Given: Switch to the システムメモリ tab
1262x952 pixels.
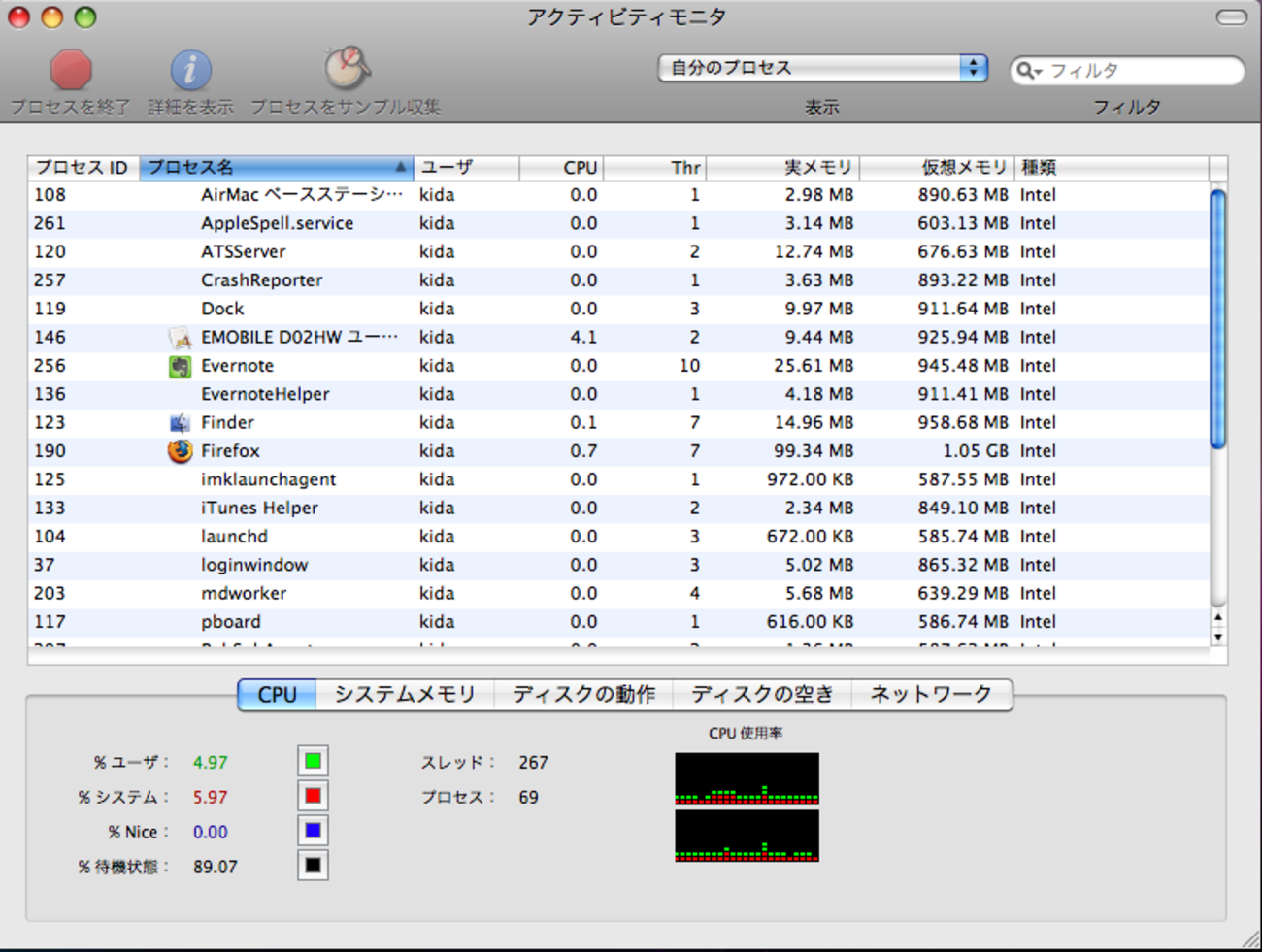Looking at the screenshot, I should coord(405,695).
